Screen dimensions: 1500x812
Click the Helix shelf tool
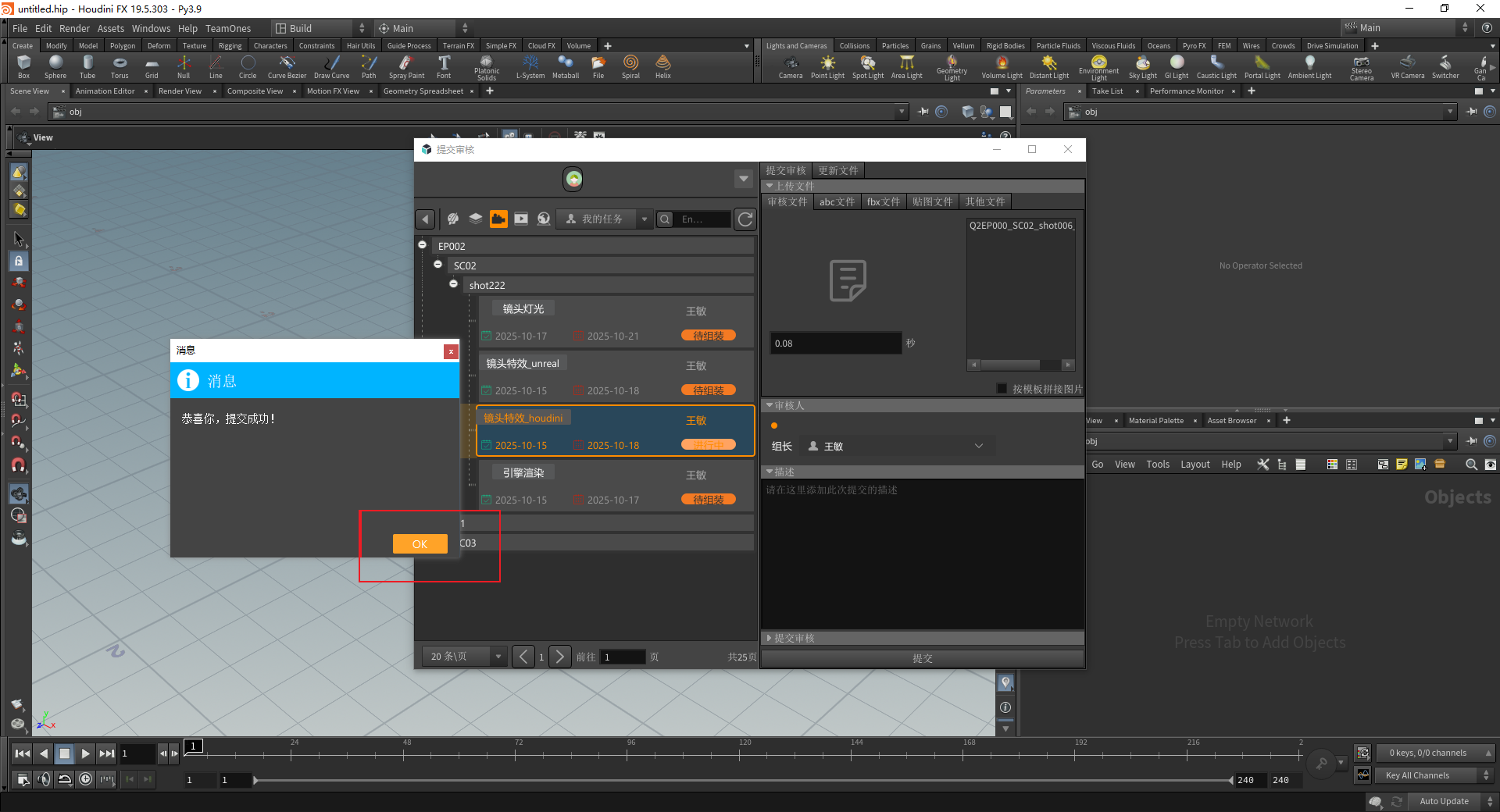(662, 66)
